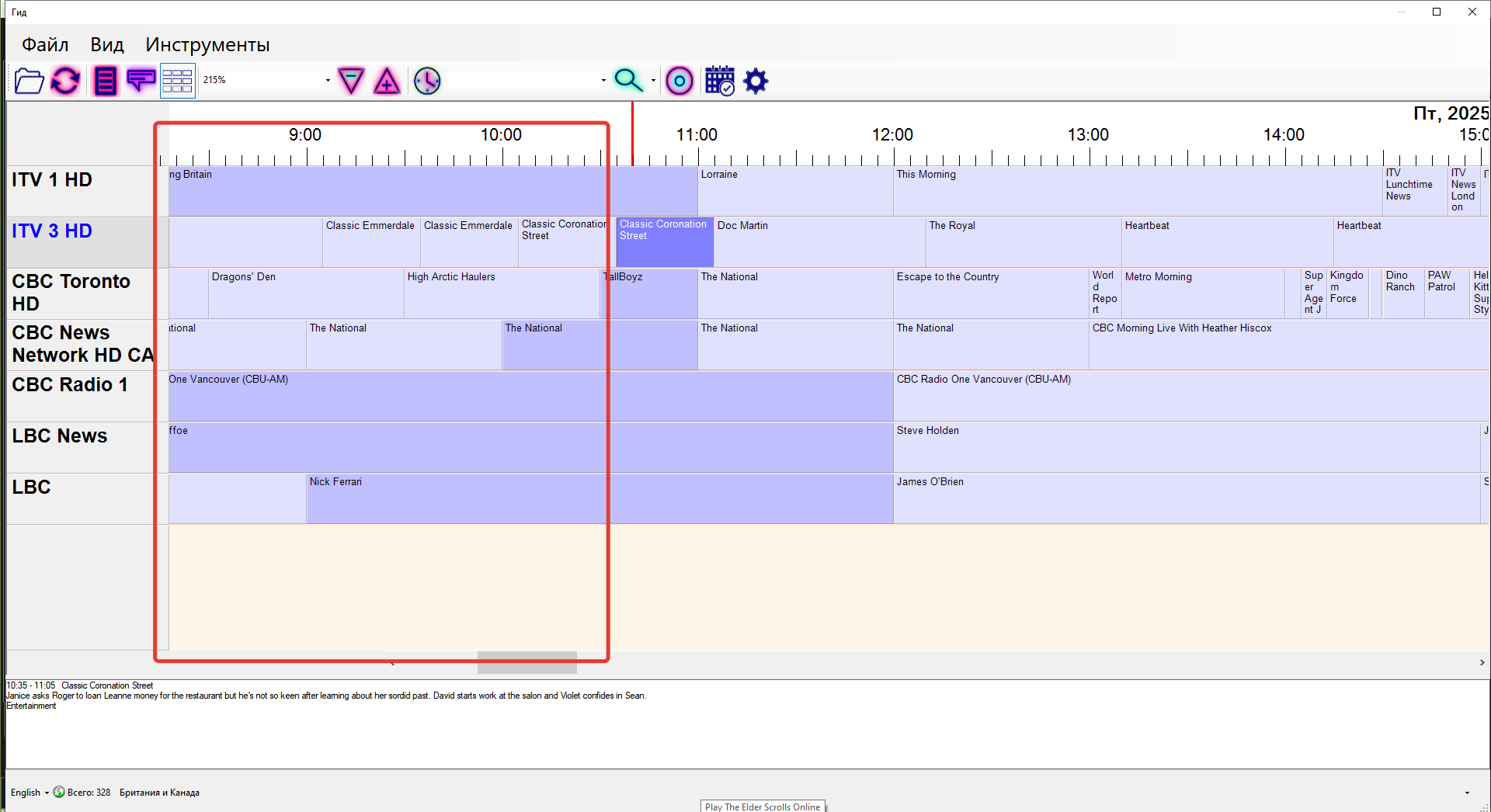Click the zoom in triangle icon
The image size is (1491, 812).
tap(387, 81)
